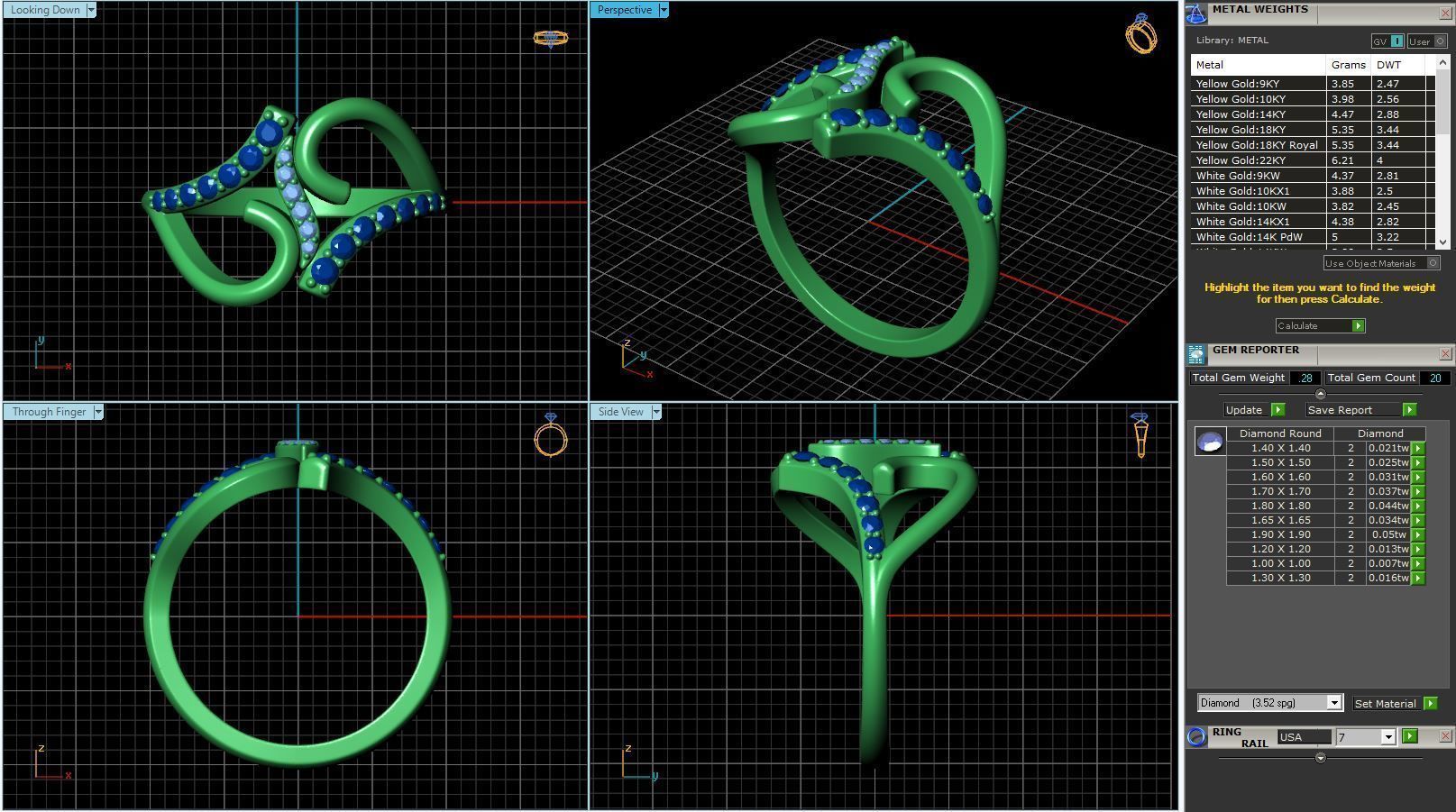The height and width of the screenshot is (812, 1456).
Task: Click the Total Gem Weight value field
Action: [1305, 378]
